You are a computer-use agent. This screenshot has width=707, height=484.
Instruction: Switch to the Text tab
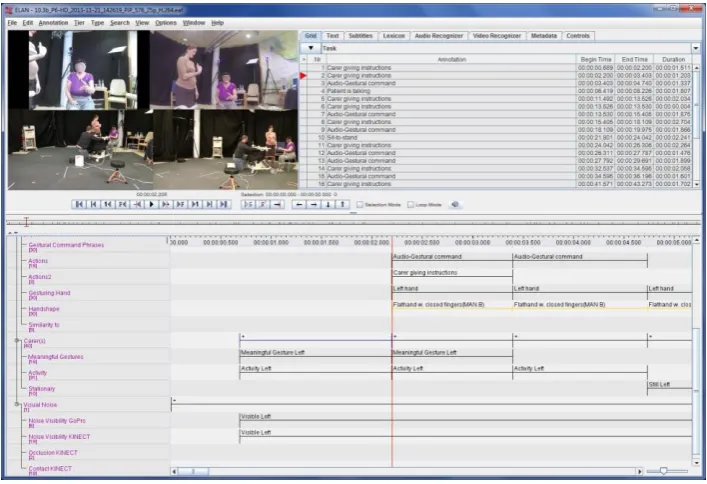[332, 36]
